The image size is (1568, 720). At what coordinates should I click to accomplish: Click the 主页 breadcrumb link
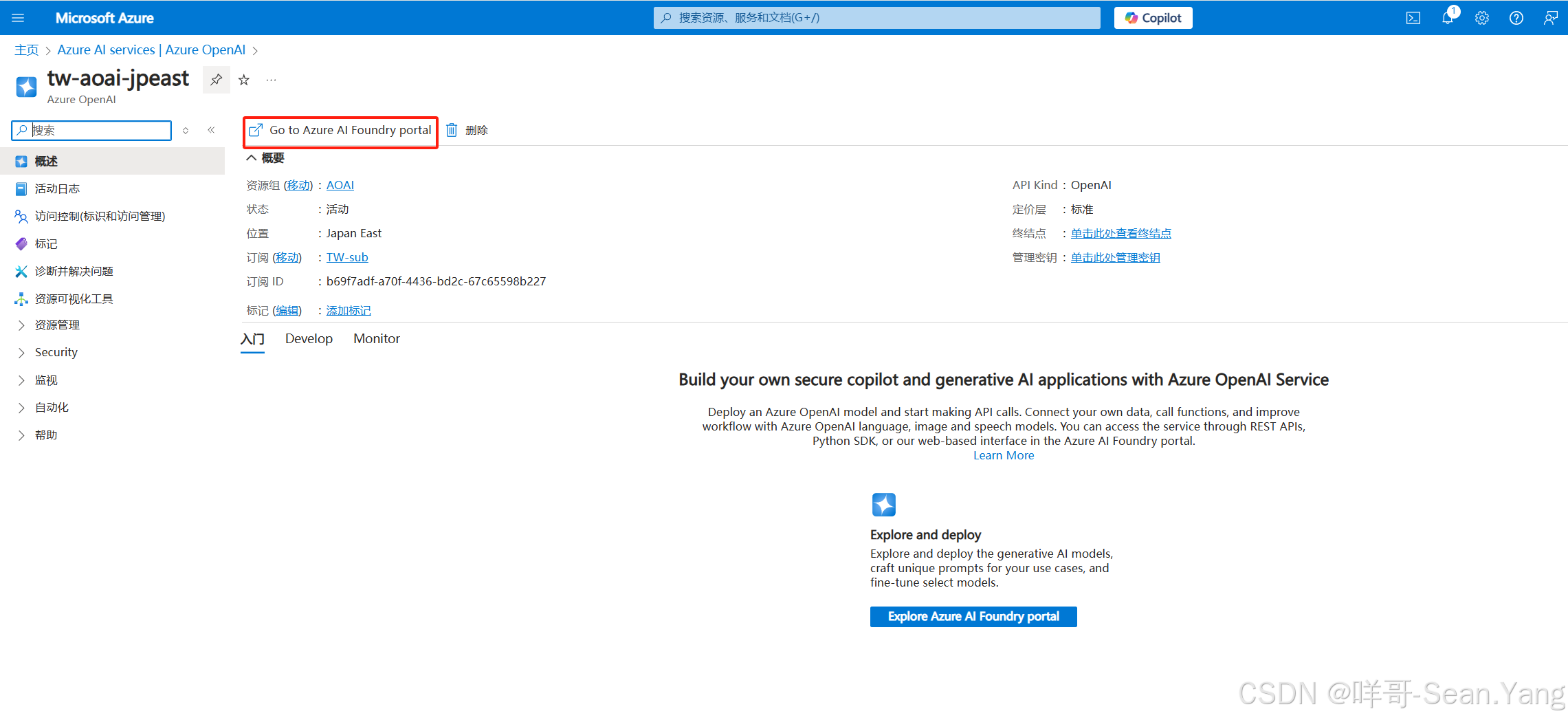(x=27, y=50)
